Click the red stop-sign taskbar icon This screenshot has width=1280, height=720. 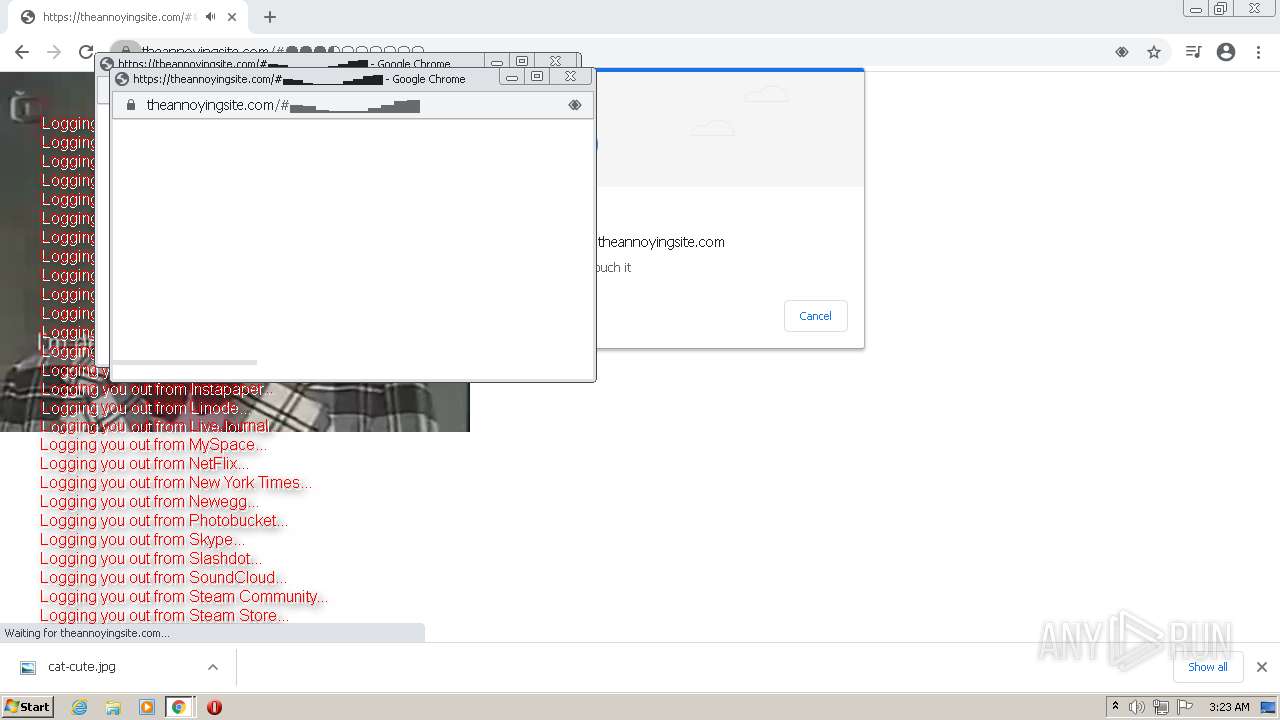pyautogui.click(x=214, y=707)
